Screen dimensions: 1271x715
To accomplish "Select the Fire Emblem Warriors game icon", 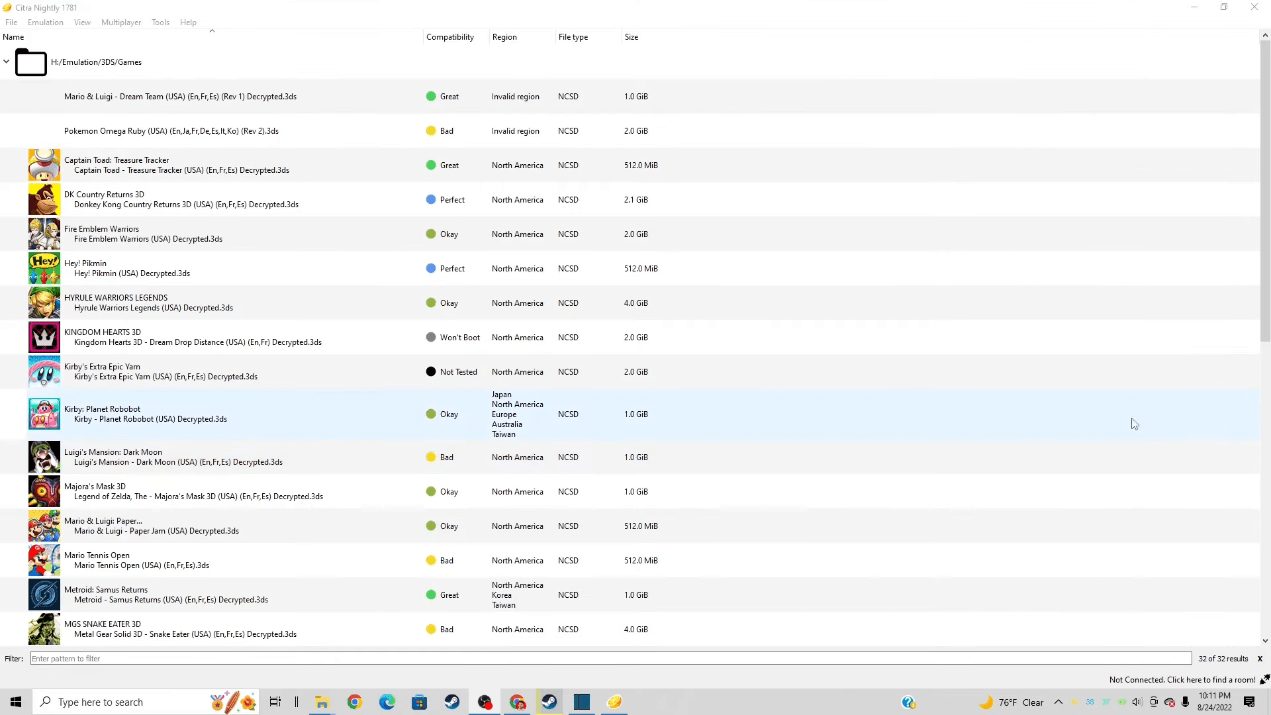I will click(x=44, y=234).
